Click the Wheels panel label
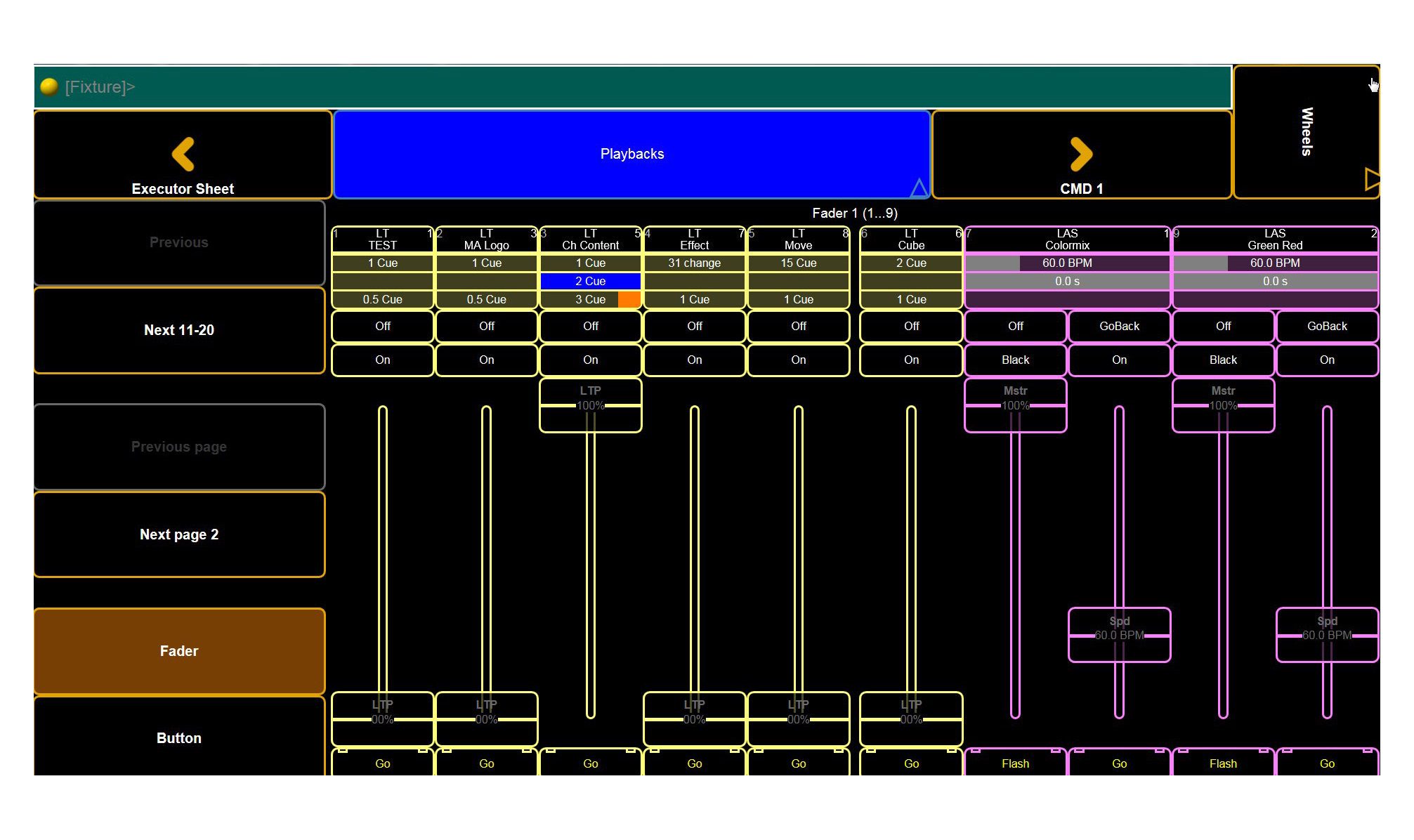The height and width of the screenshot is (840, 1414). click(x=1306, y=131)
